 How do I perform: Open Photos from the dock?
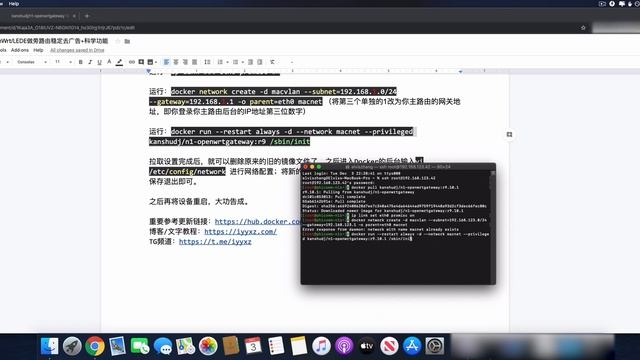click(208, 346)
